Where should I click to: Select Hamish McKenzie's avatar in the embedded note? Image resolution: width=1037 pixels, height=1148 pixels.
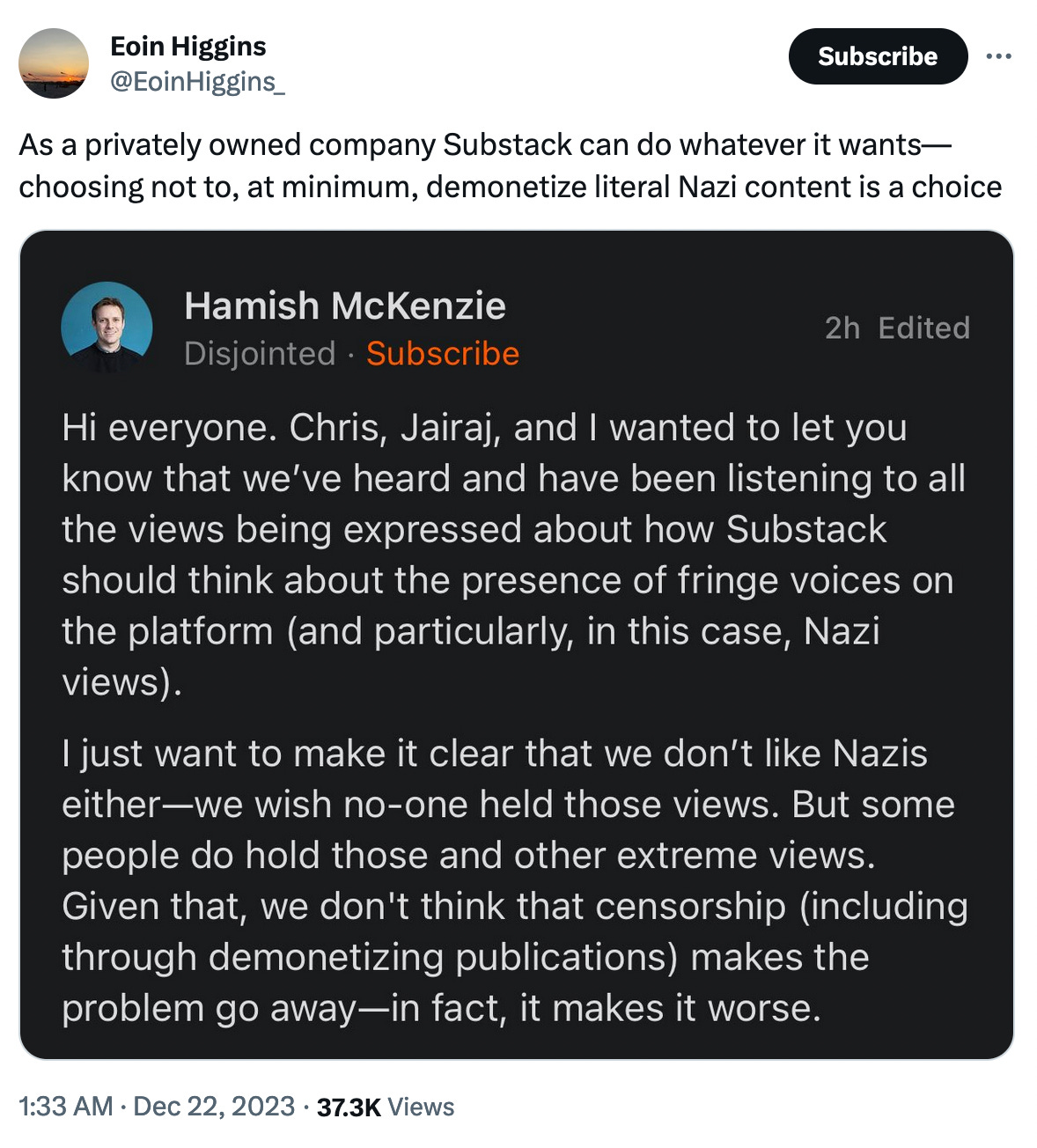(x=107, y=326)
